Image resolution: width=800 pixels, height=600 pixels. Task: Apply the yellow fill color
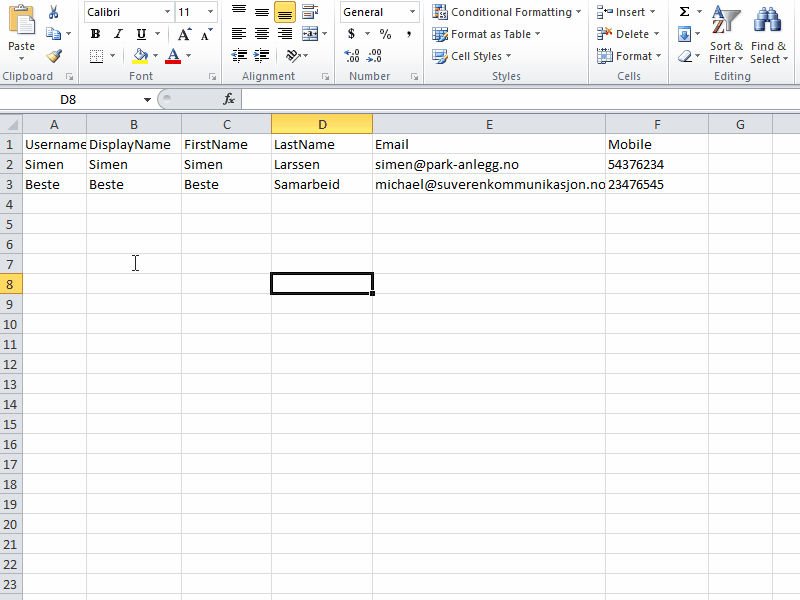point(140,56)
